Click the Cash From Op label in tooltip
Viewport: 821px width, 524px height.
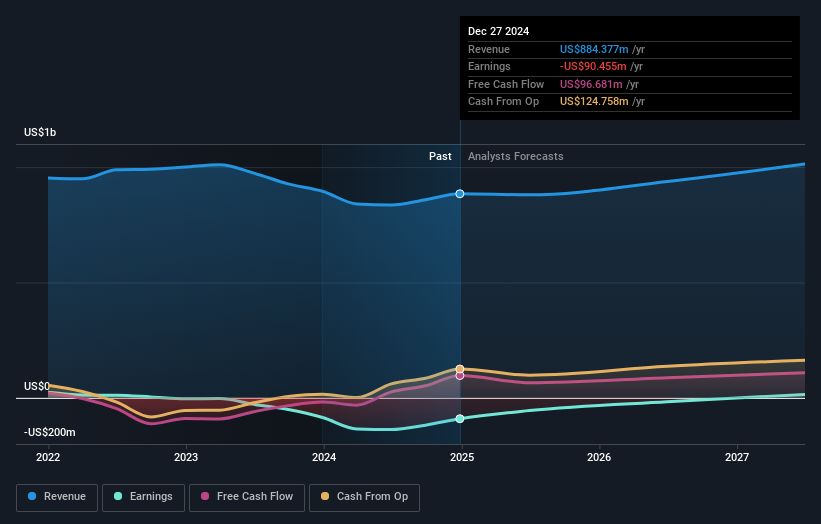coord(503,102)
